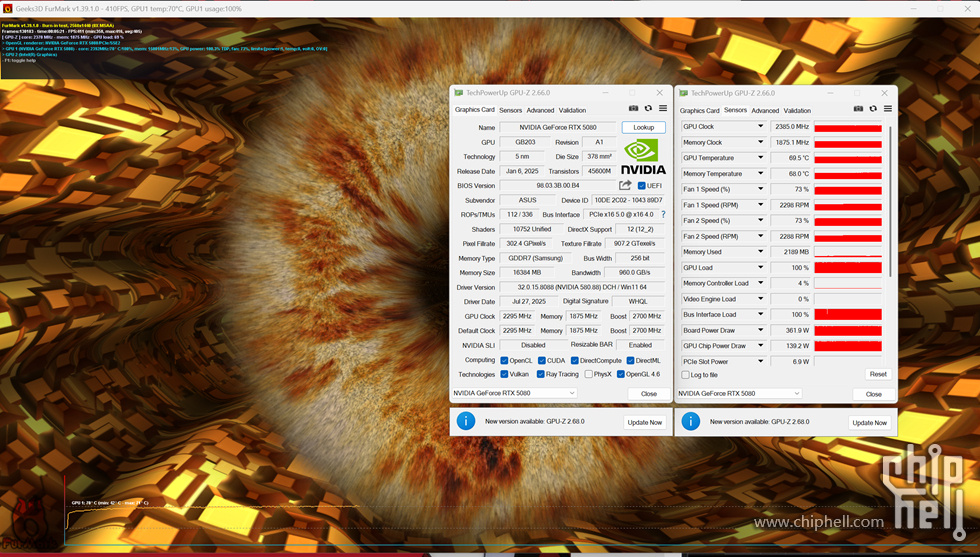Toggle the Vulkan checkbox
980x557 pixels.
(x=504, y=374)
